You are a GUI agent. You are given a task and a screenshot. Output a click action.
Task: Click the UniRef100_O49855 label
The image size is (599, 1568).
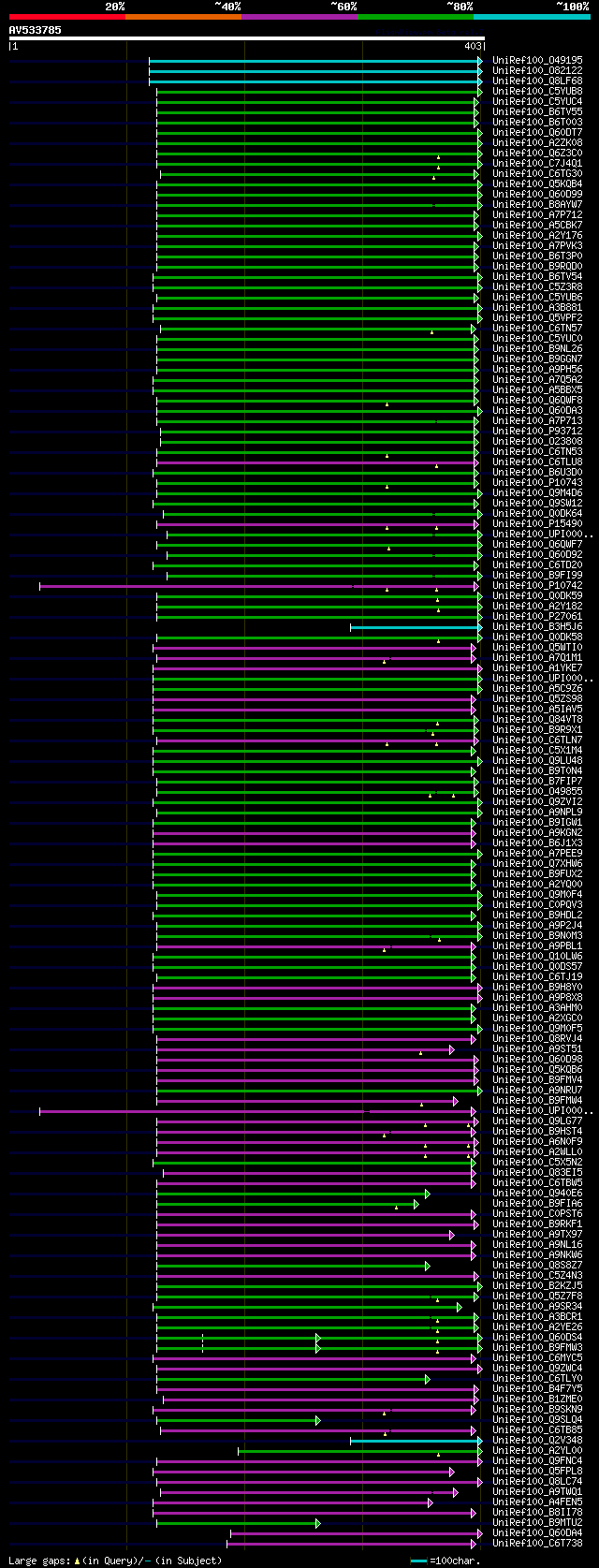tap(537, 791)
